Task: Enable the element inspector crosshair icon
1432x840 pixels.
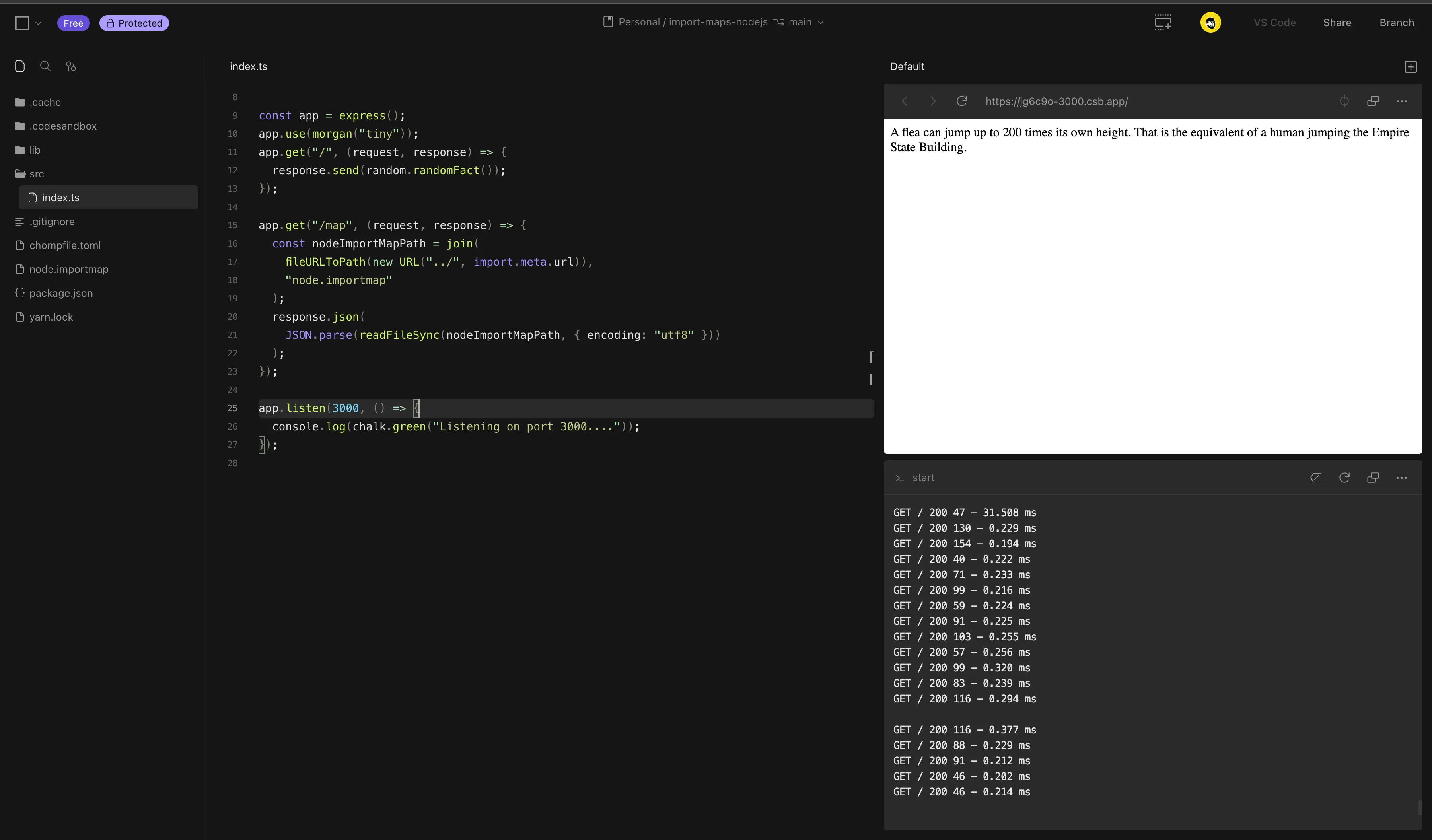Action: pyautogui.click(x=1344, y=101)
